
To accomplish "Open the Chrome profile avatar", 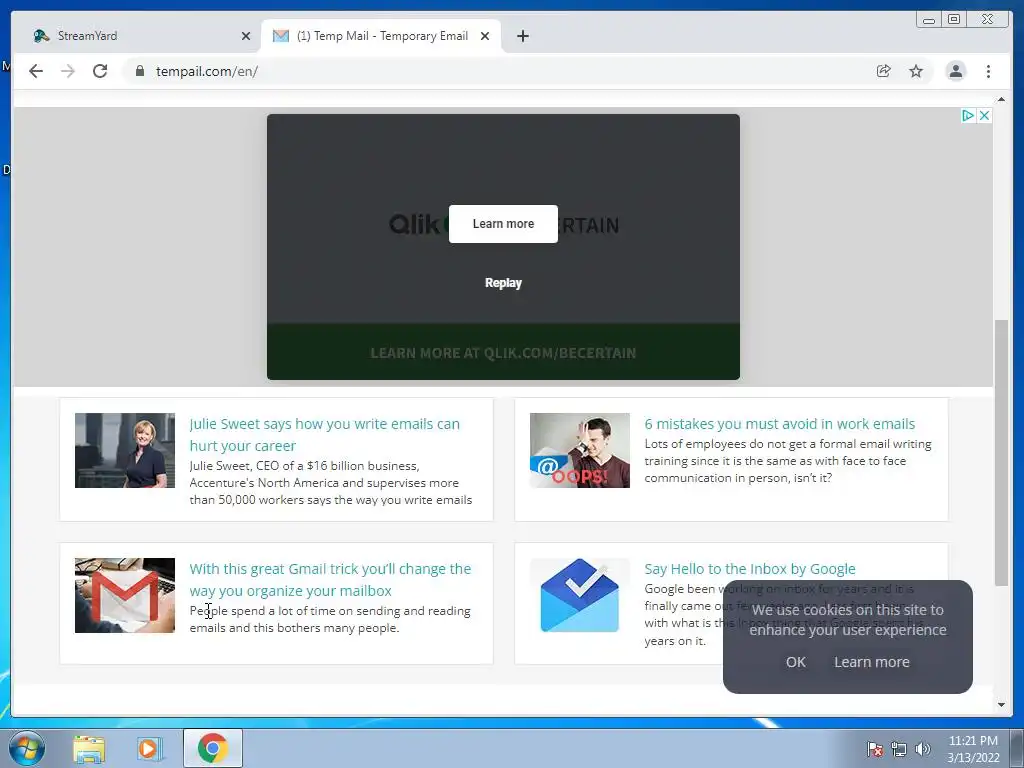I will click(955, 71).
